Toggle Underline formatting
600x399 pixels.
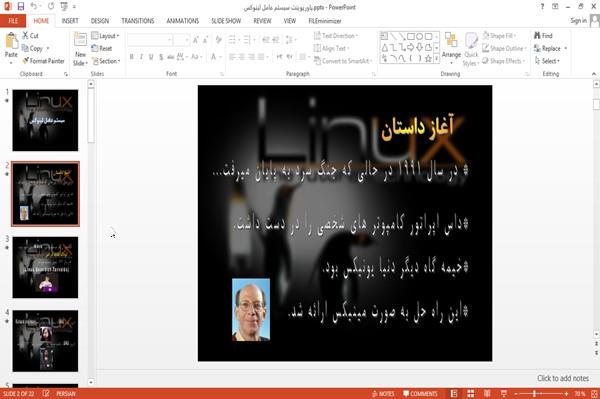coord(151,57)
